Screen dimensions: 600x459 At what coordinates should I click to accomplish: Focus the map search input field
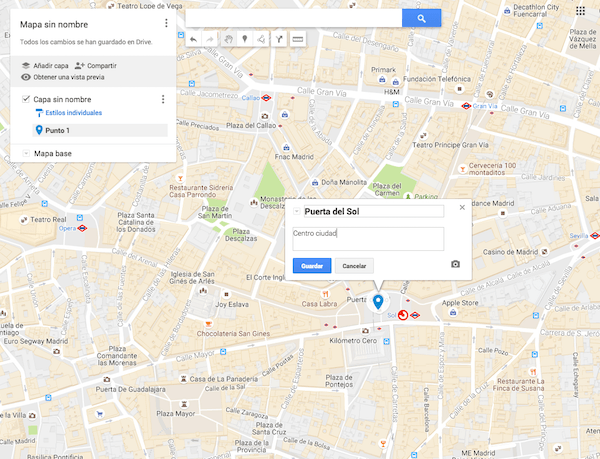[294, 18]
